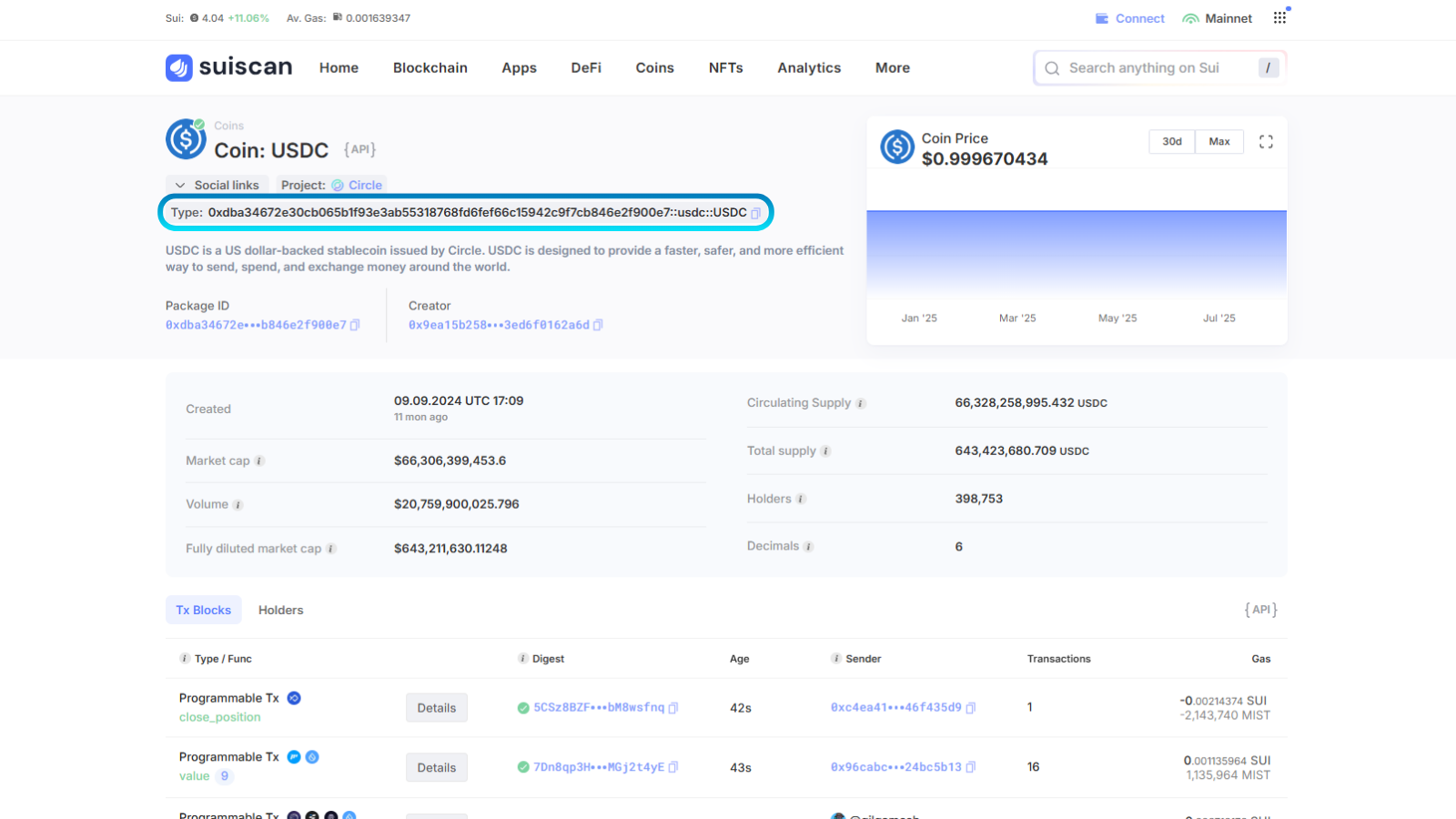This screenshot has width=1456, height=819.
Task: Click the coin price chart area
Action: pos(1077,253)
